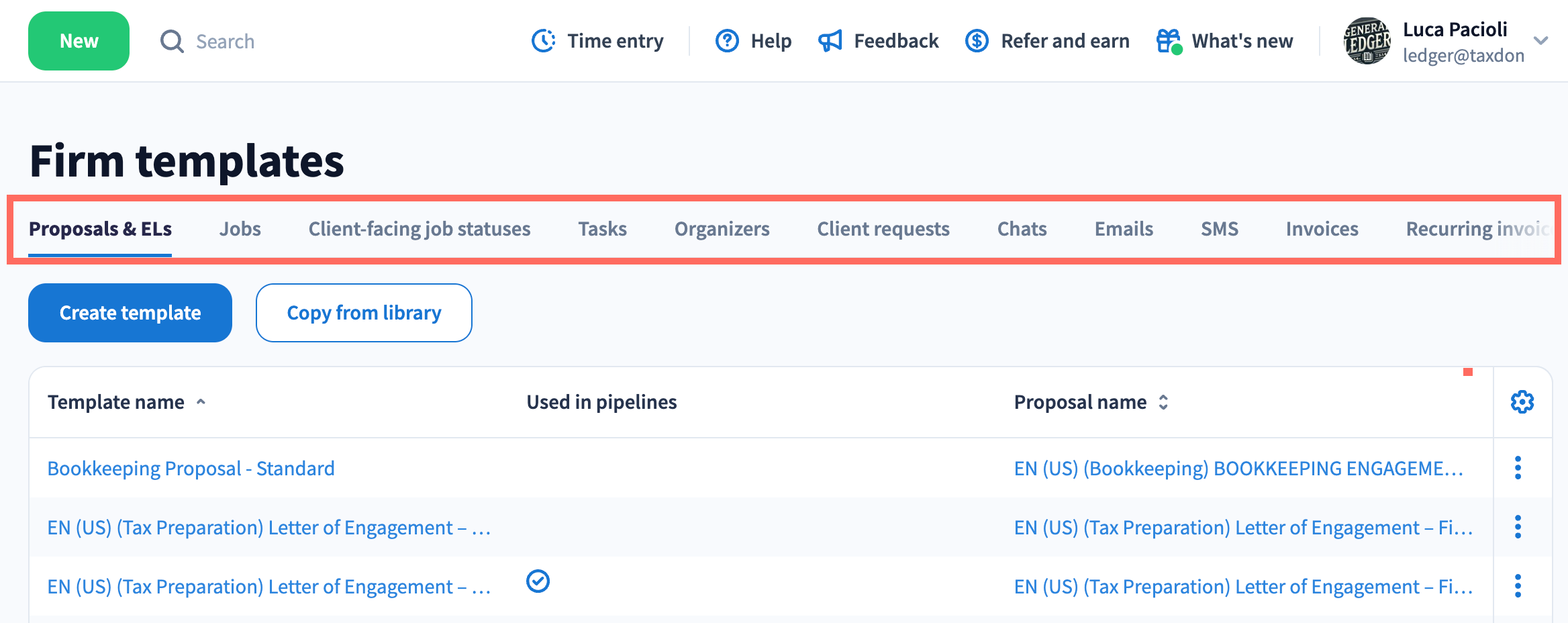Open actions menu for Bookkeeping Proposal row
The height and width of the screenshot is (623, 1568).
tap(1518, 468)
